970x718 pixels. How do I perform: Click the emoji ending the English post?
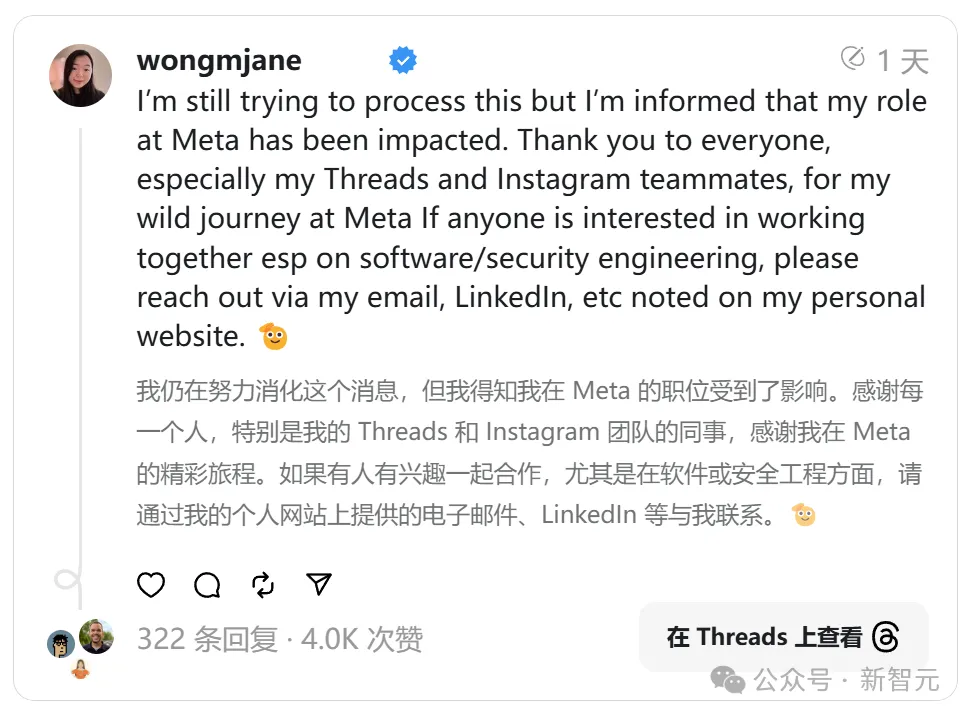274,337
